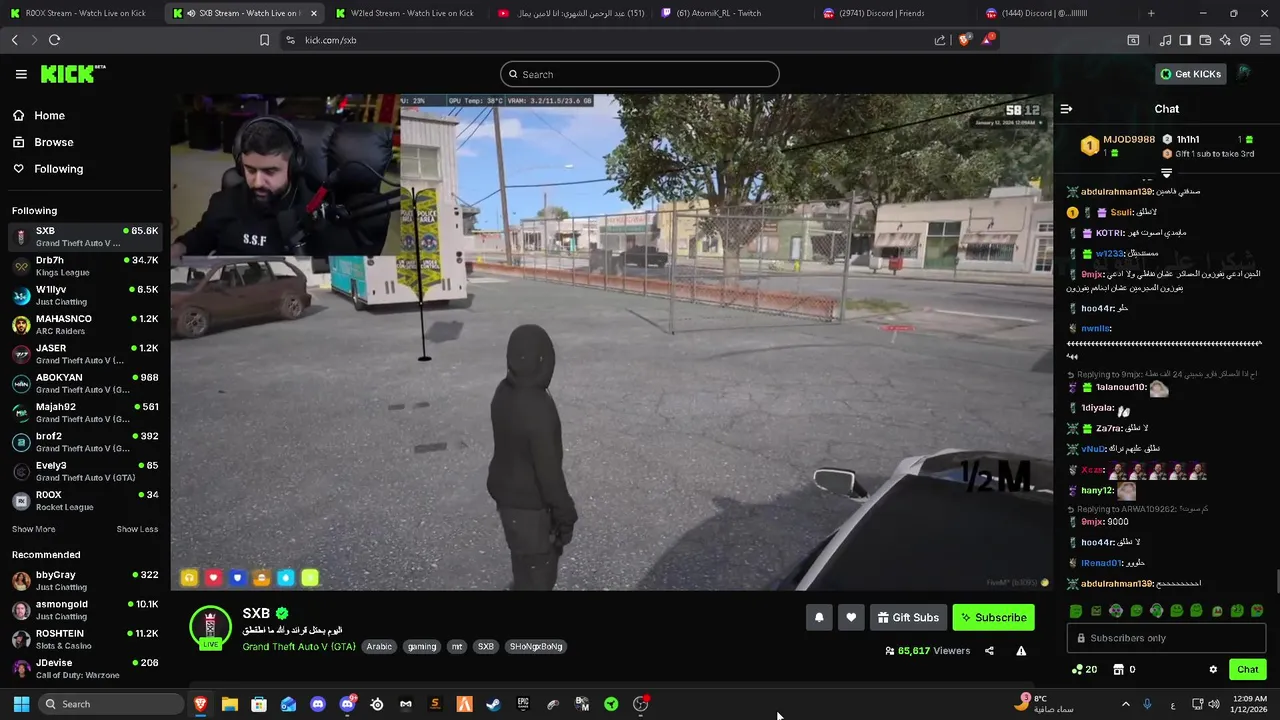Open the Kick hamburger sidebar menu
The width and height of the screenshot is (1280, 720).
21,74
